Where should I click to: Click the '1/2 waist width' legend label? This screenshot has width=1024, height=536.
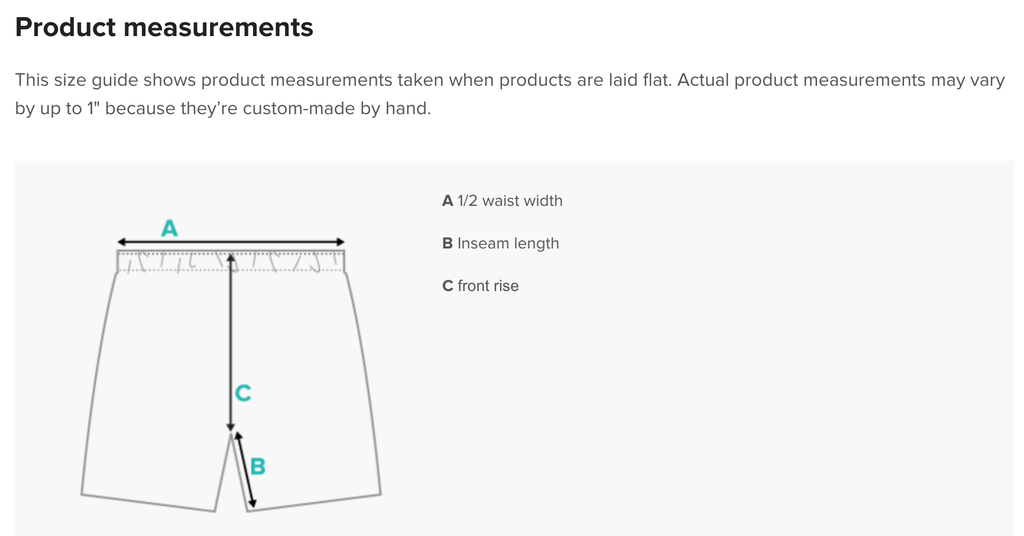click(510, 200)
